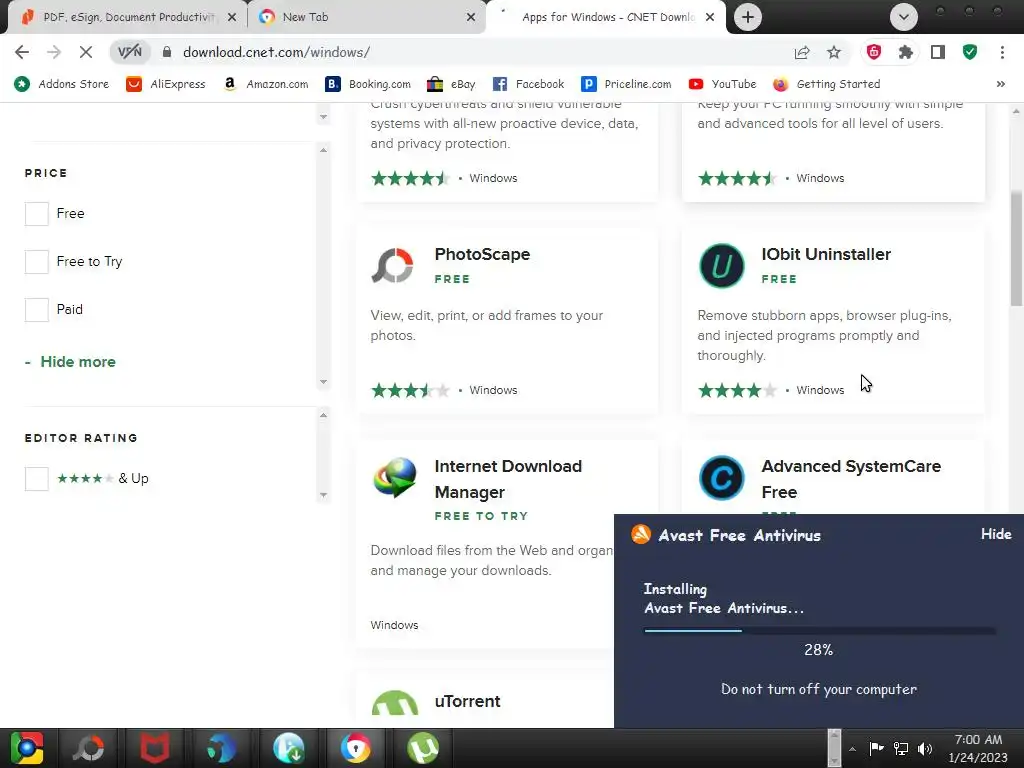1024x768 pixels.
Task: Open the Extensions puzzle icon
Action: click(x=905, y=52)
